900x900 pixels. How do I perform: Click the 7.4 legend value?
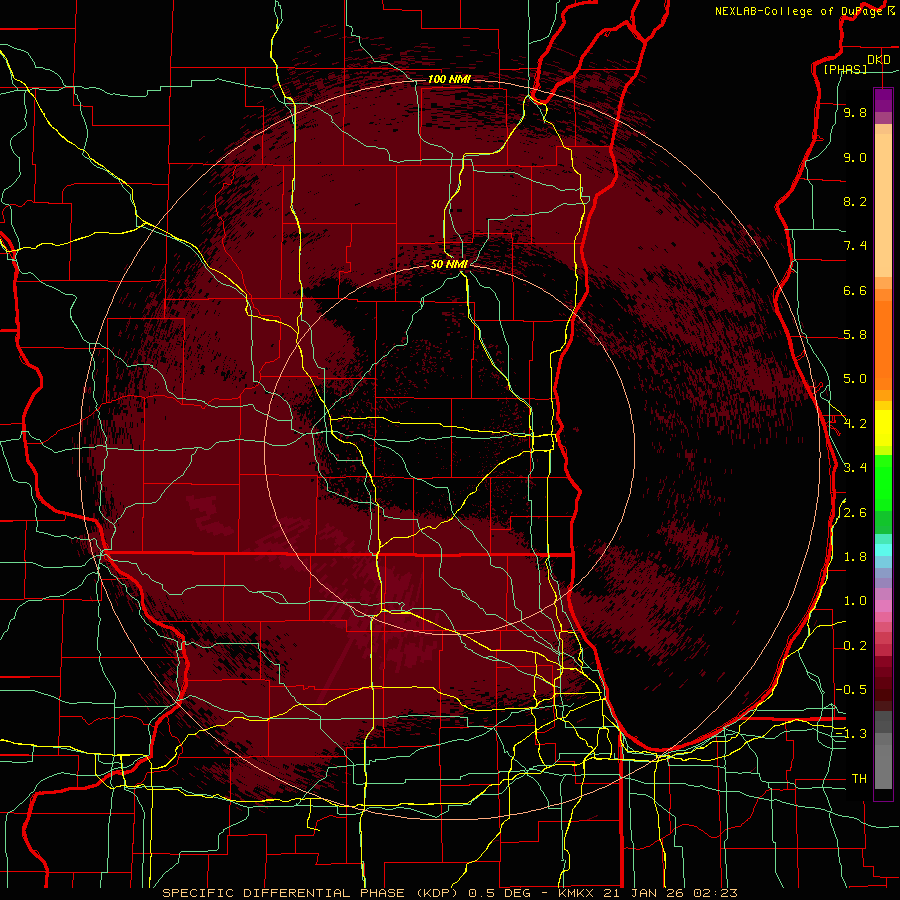click(x=855, y=246)
